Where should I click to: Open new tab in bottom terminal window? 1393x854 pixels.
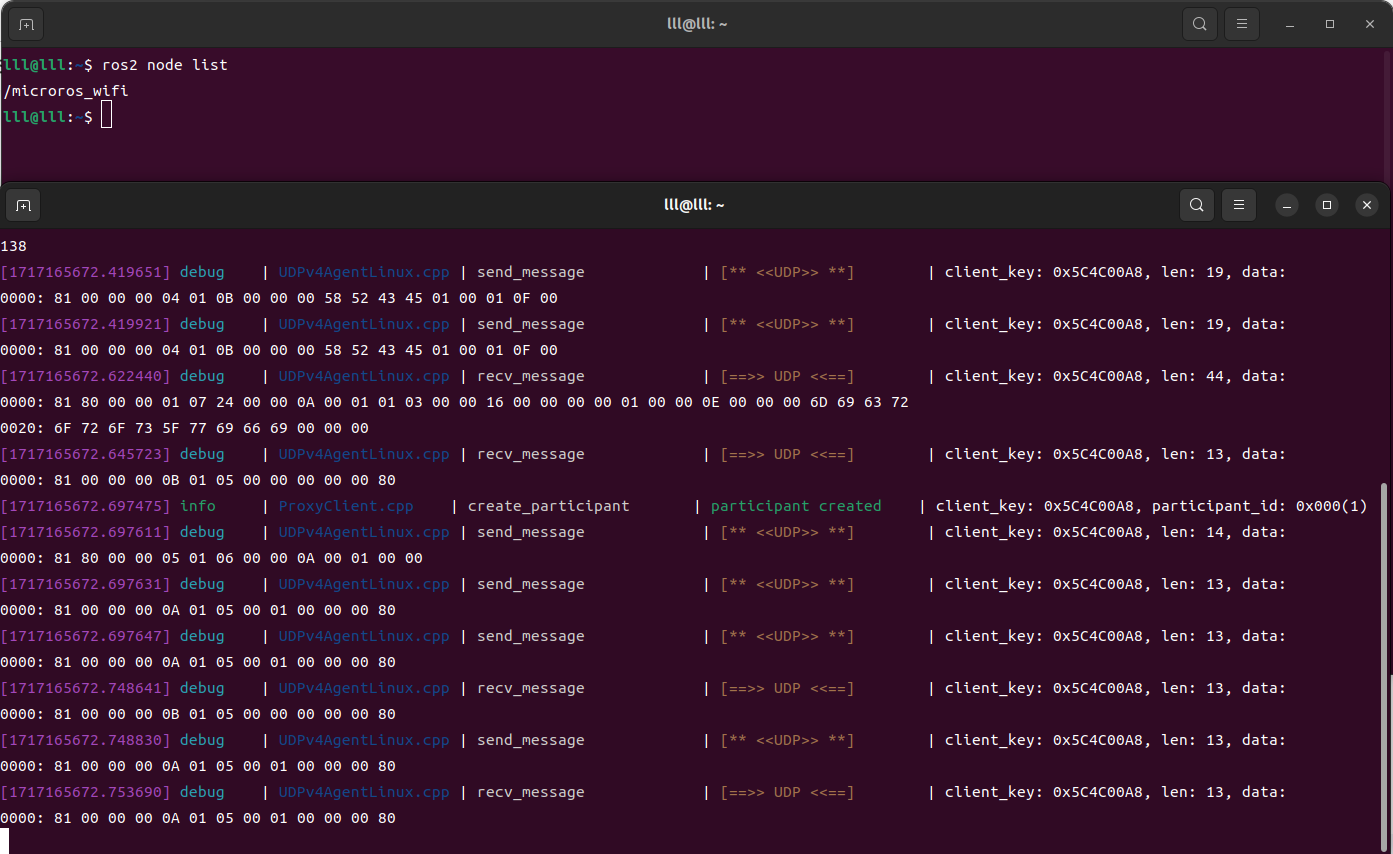(24, 205)
